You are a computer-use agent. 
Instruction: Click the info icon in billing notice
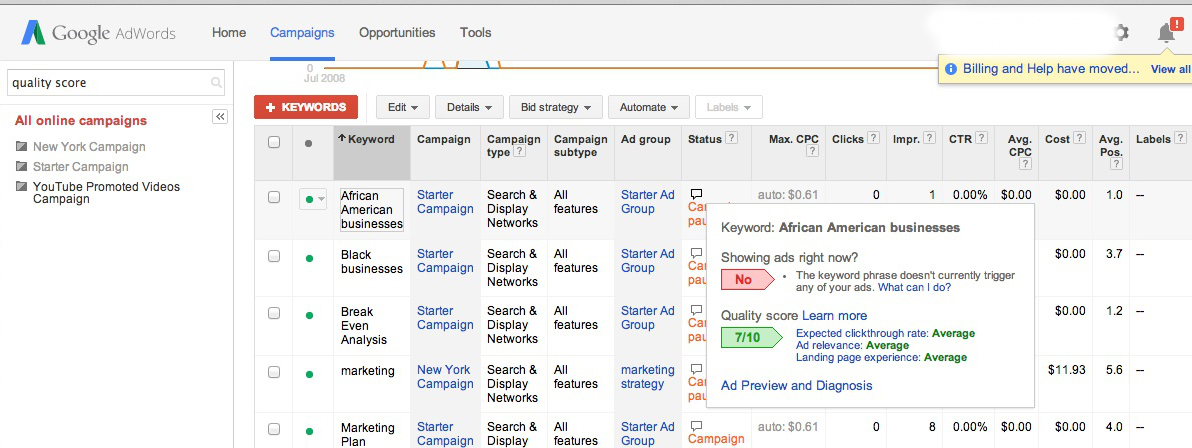tap(950, 69)
